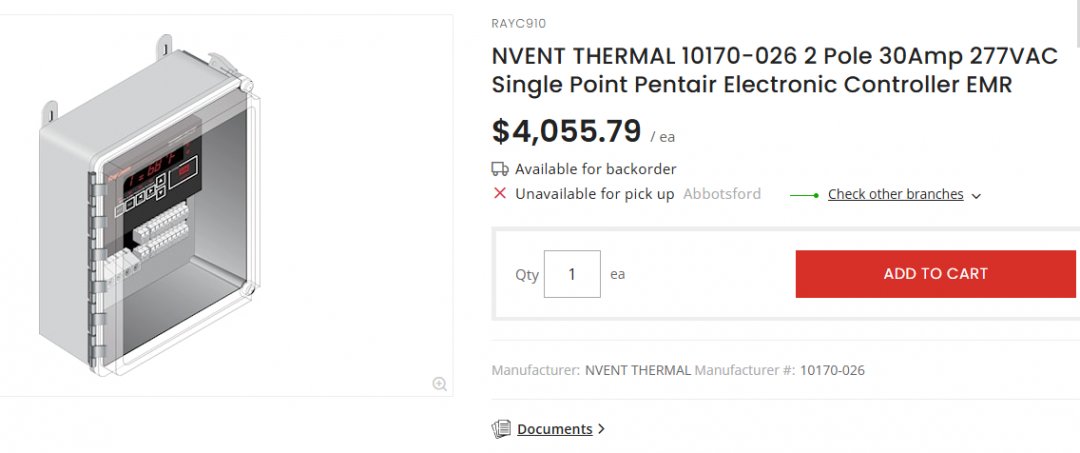The width and height of the screenshot is (1080, 453).
Task: Open the Check other branches link
Action: tap(895, 194)
